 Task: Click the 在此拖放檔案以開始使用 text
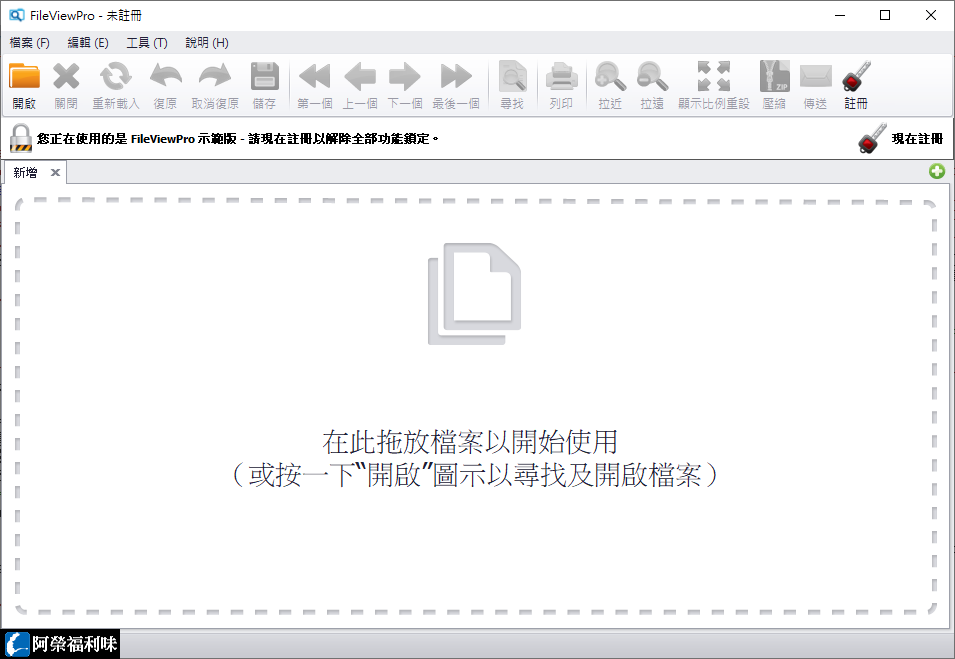pos(470,442)
